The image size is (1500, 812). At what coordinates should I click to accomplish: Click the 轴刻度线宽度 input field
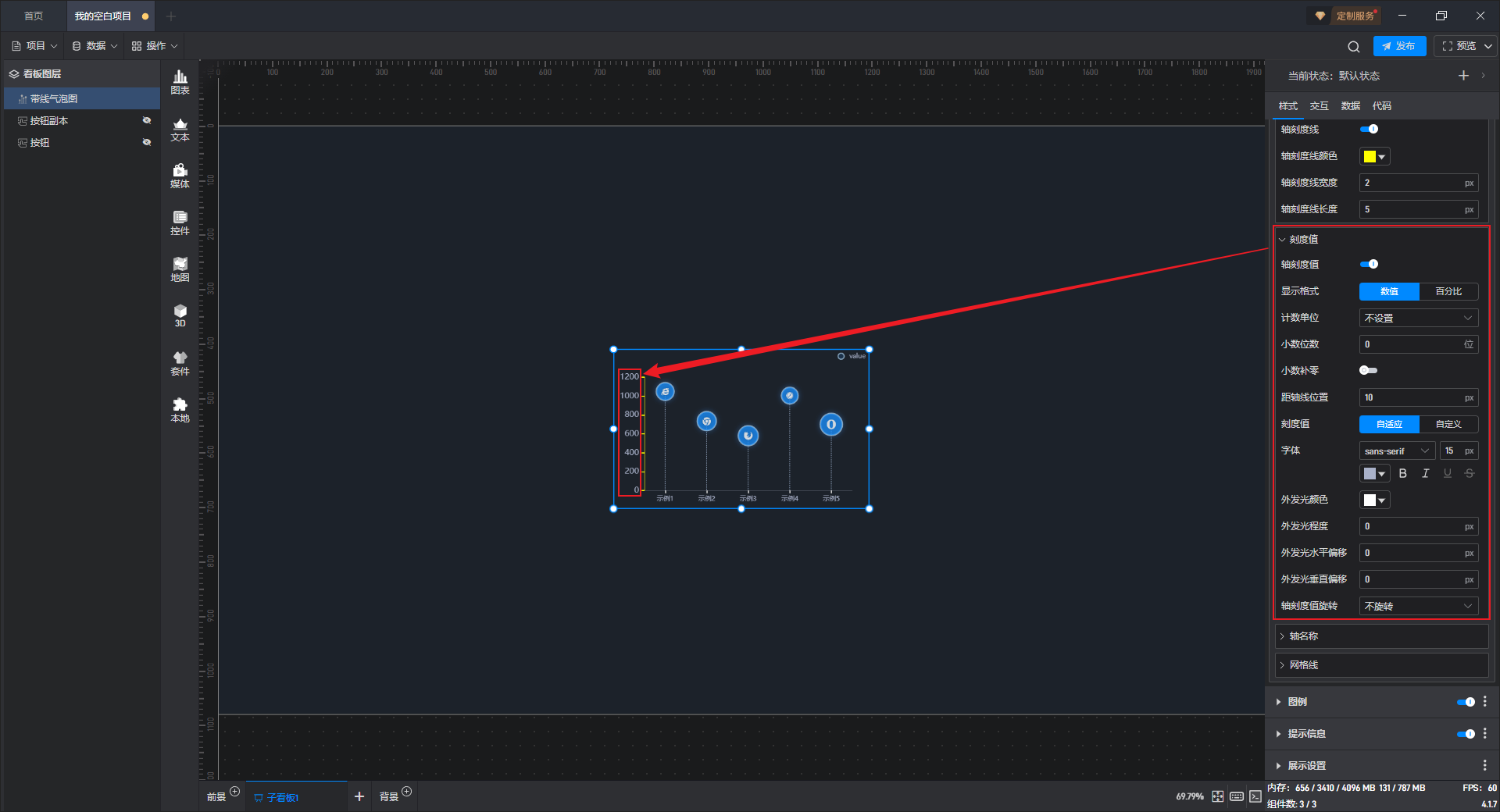(x=1419, y=183)
